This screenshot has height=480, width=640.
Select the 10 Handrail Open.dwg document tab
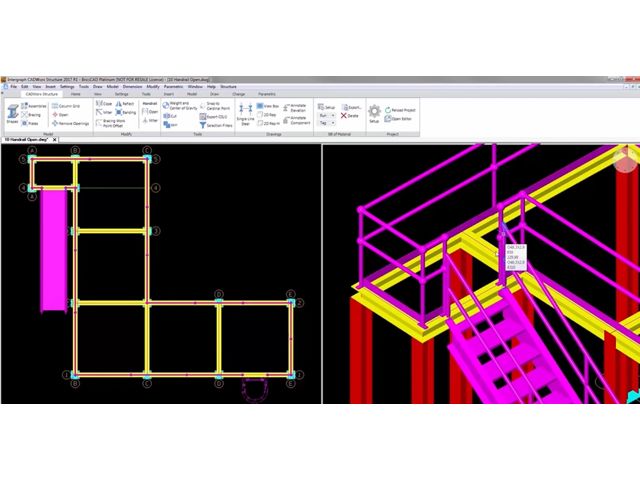(22, 140)
